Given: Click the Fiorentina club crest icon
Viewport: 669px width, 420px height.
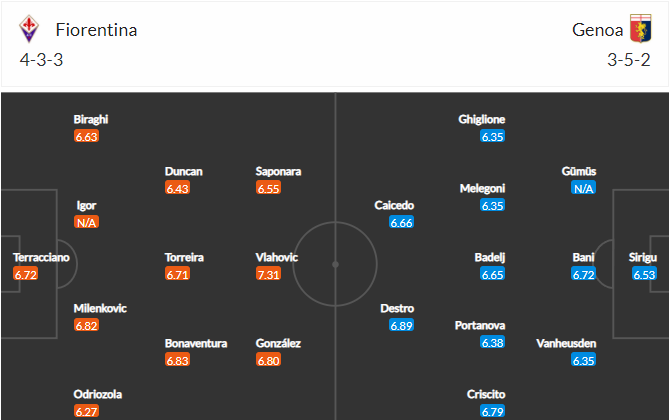Looking at the screenshot, I should coord(29,29).
